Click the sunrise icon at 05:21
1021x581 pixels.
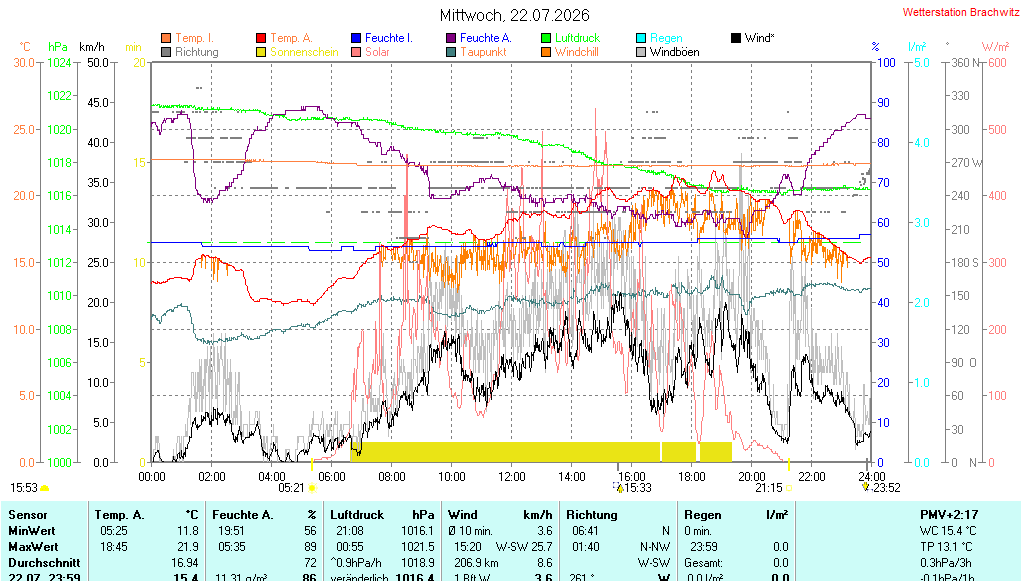(x=312, y=488)
